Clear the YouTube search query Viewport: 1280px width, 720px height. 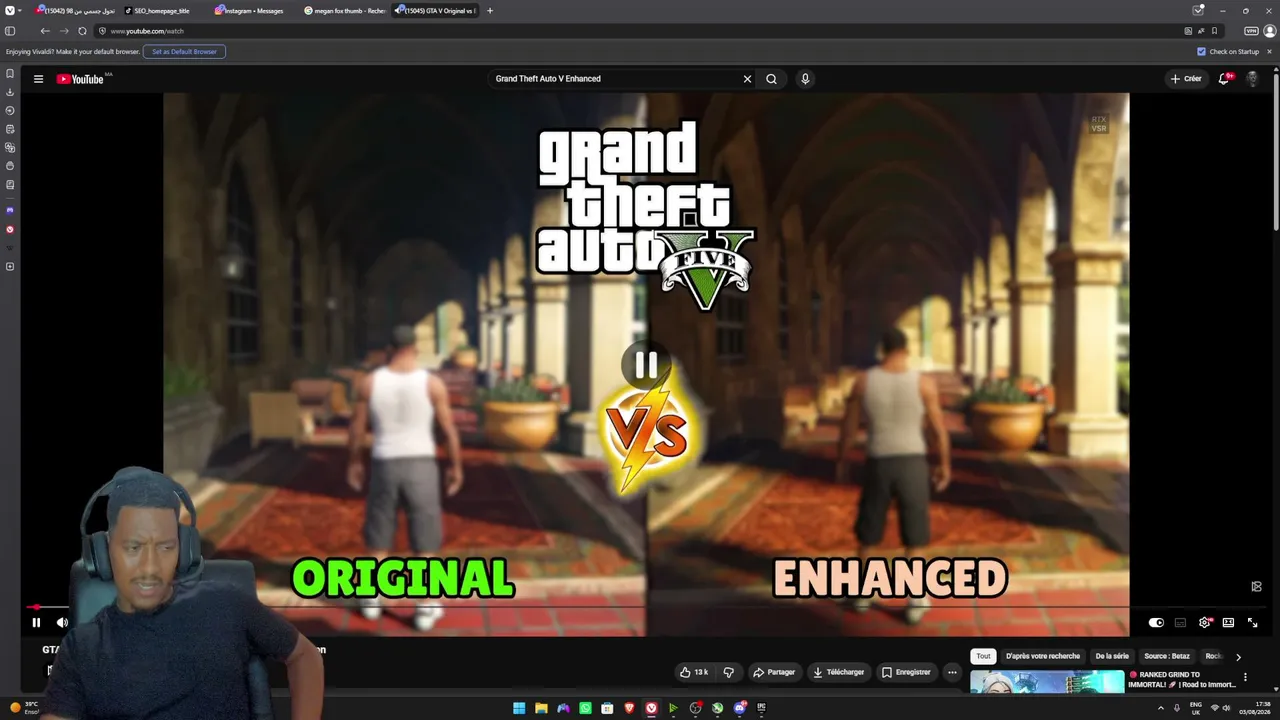[747, 79]
